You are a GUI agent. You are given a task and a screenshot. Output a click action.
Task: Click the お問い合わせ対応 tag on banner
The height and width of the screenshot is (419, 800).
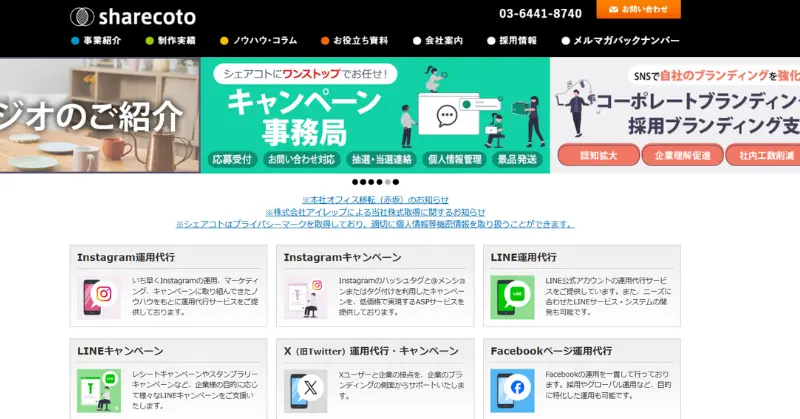[302, 160]
